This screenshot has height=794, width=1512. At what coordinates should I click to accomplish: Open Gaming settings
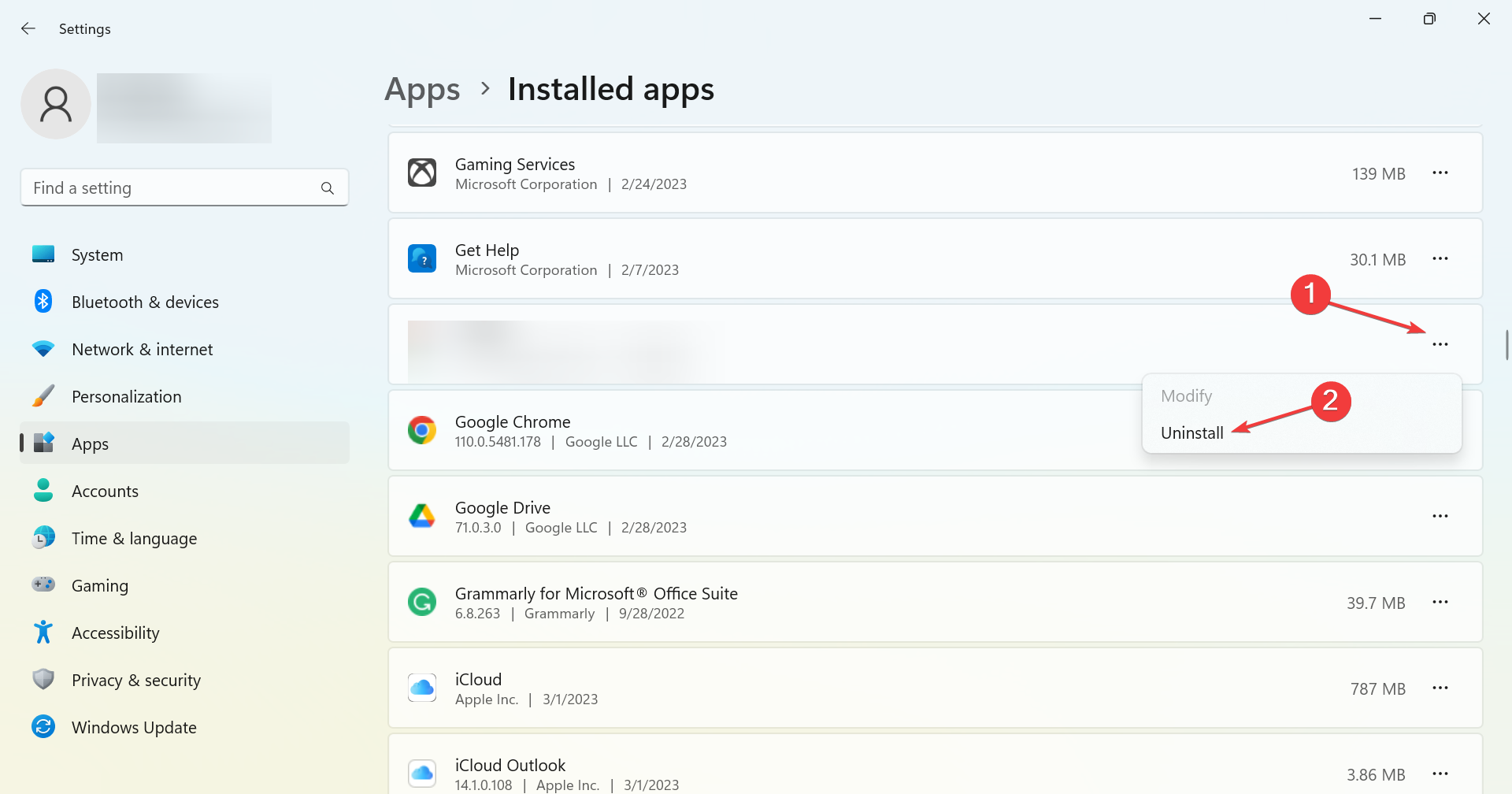(x=184, y=585)
